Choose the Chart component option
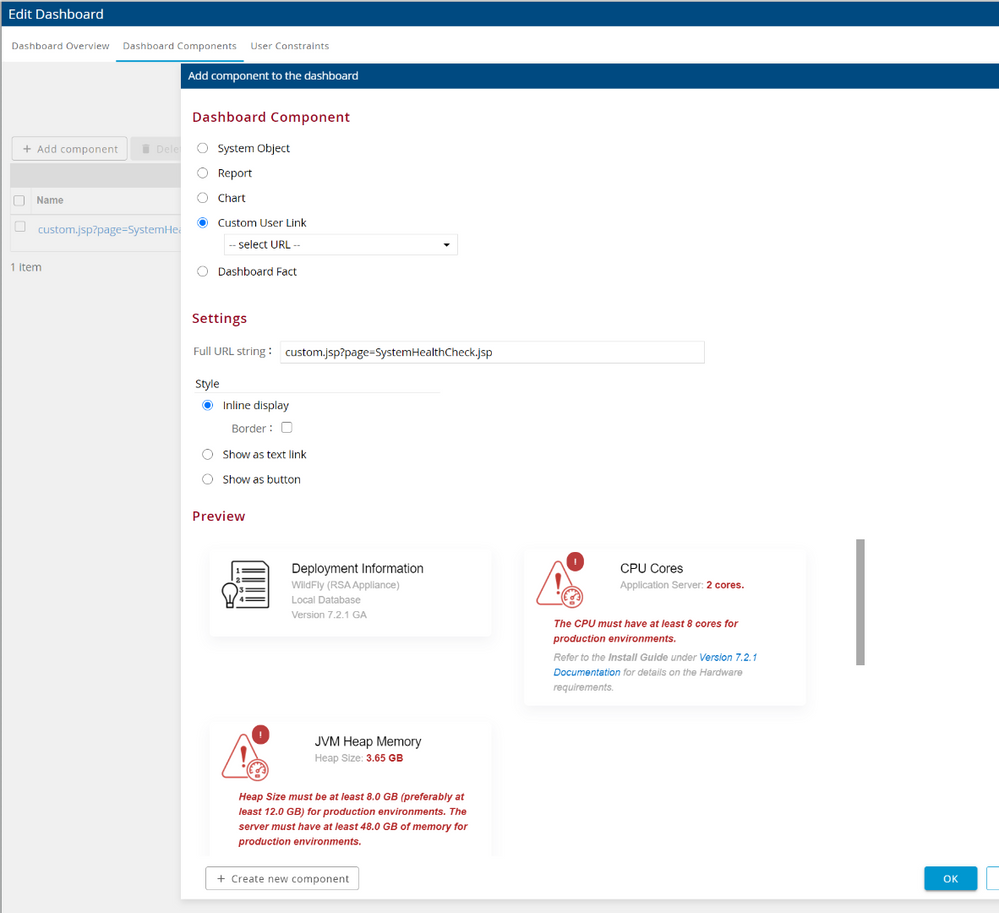999x913 pixels. [203, 198]
